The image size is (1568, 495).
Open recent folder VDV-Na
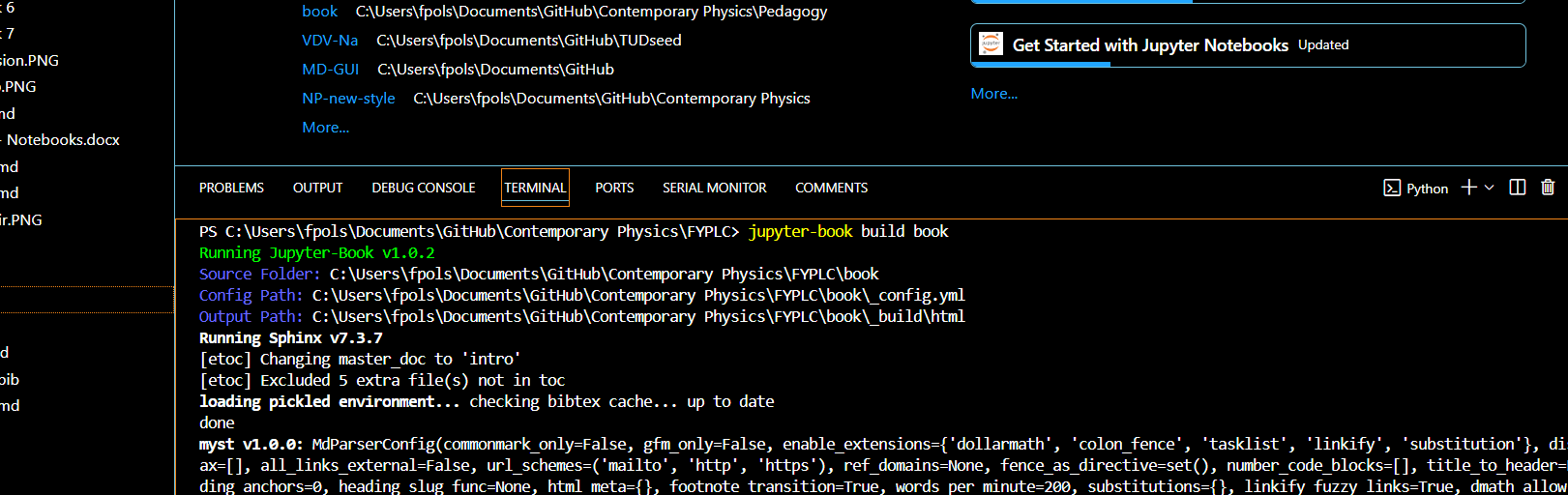point(330,41)
